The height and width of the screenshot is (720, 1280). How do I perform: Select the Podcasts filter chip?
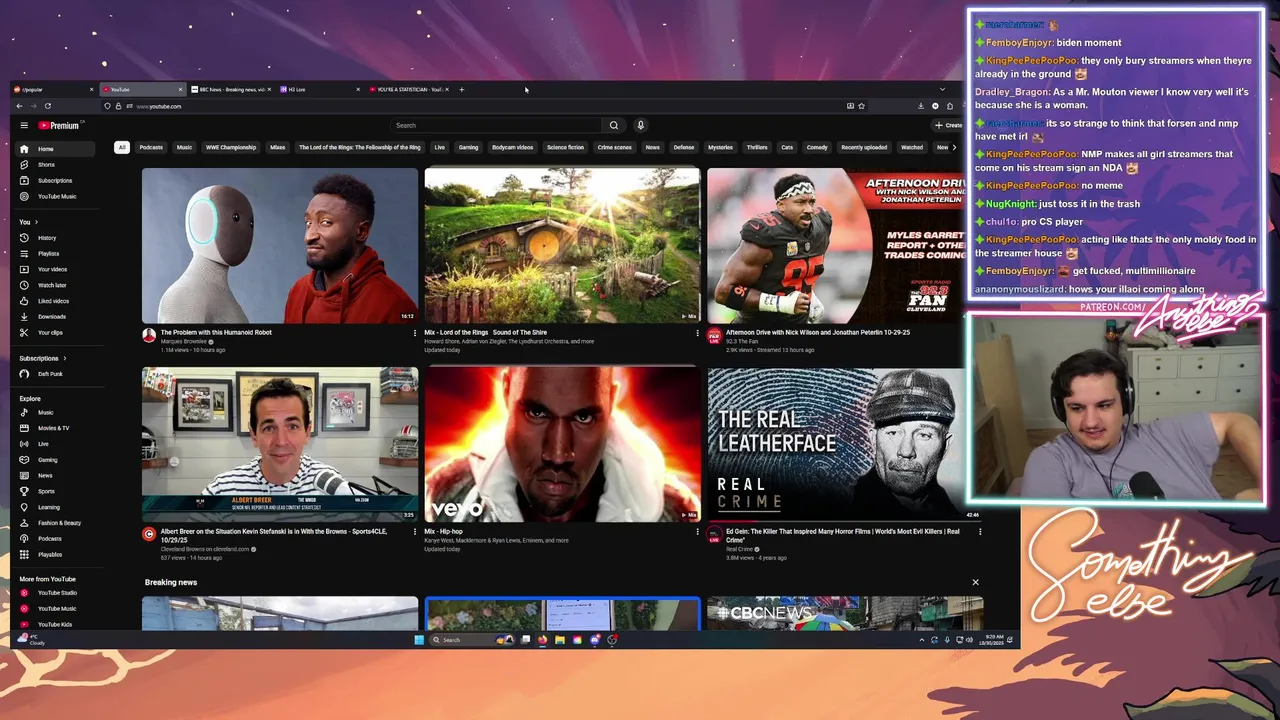click(151, 147)
